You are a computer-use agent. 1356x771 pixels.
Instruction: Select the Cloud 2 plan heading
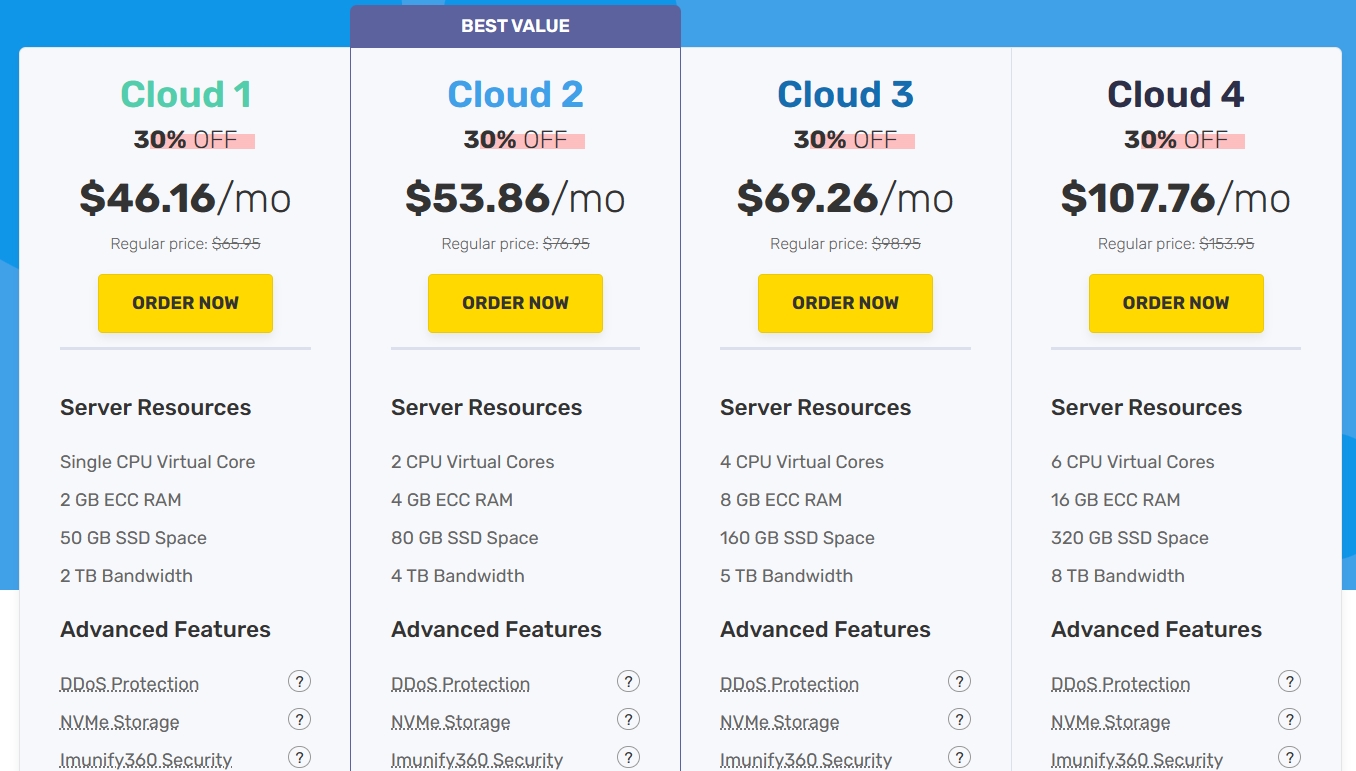point(515,95)
